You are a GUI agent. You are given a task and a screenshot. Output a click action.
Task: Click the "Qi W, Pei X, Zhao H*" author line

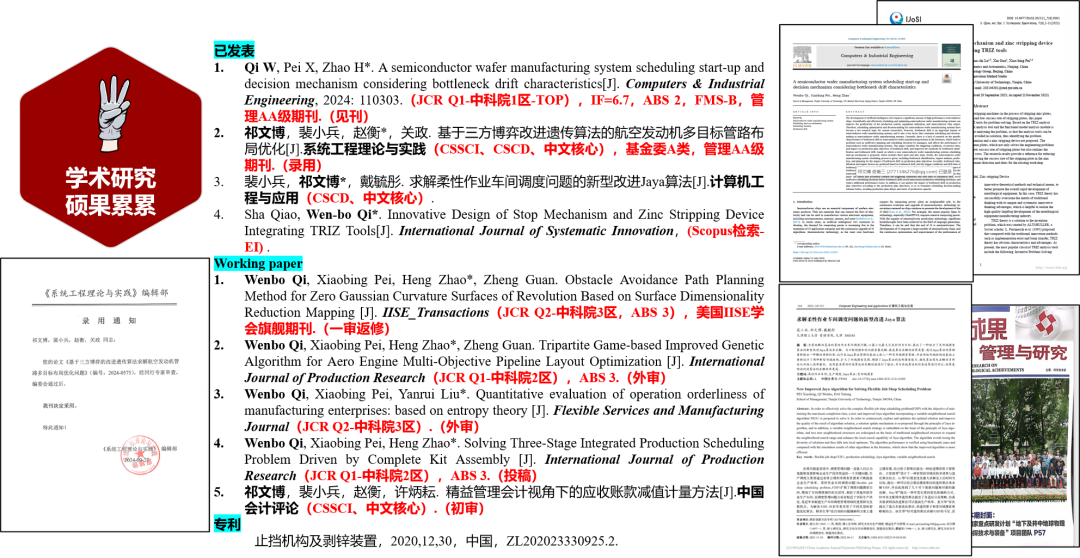[x=309, y=68]
